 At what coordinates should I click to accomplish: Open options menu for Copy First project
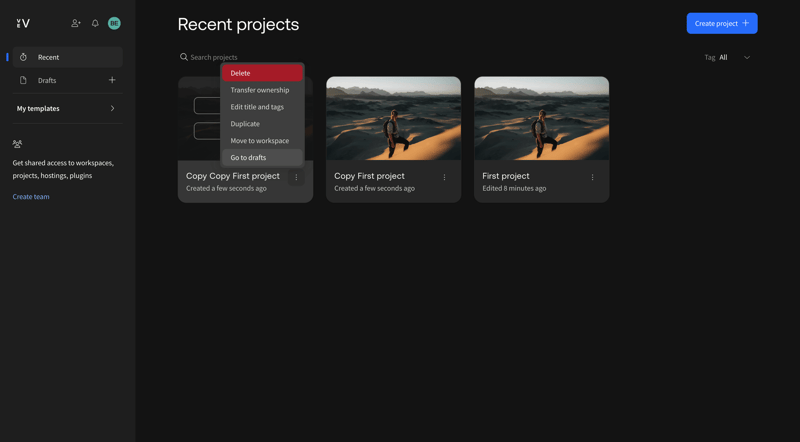click(x=444, y=177)
